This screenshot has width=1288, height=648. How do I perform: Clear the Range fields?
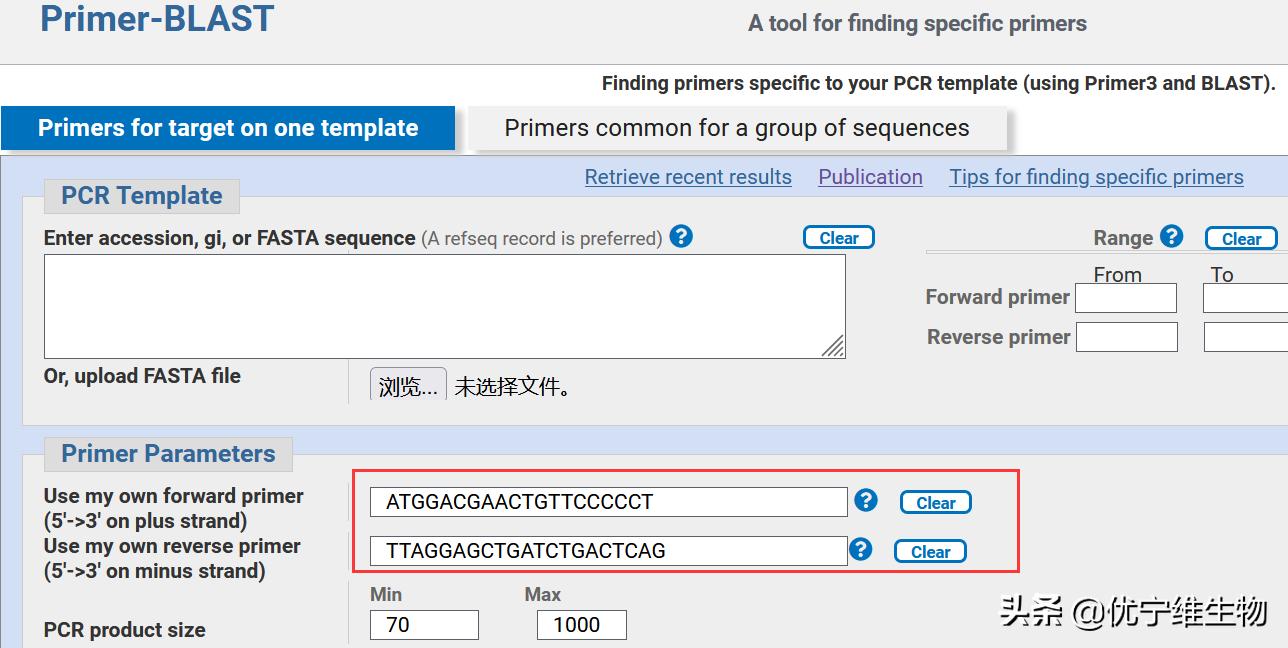pyautogui.click(x=1241, y=239)
